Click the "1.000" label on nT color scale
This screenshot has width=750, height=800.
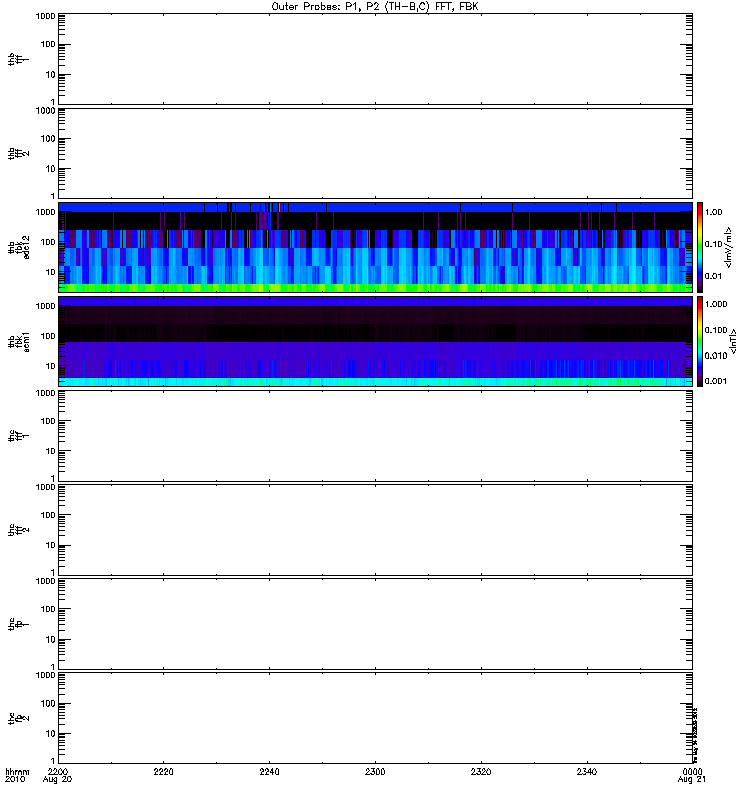[x=716, y=304]
